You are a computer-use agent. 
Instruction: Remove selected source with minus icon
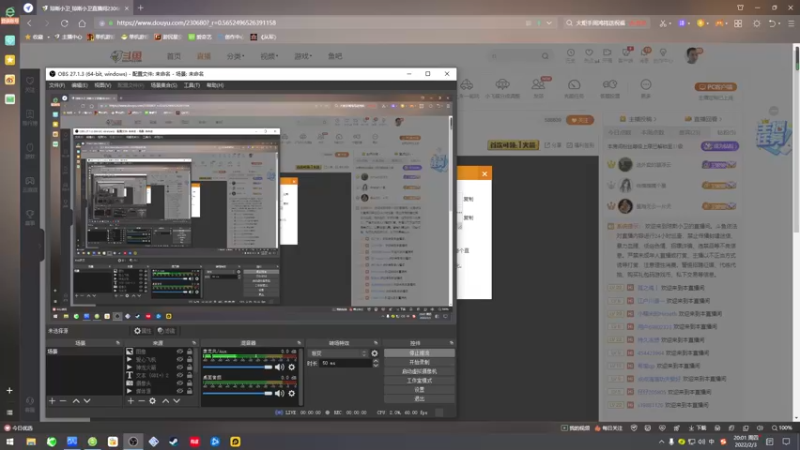[141, 401]
